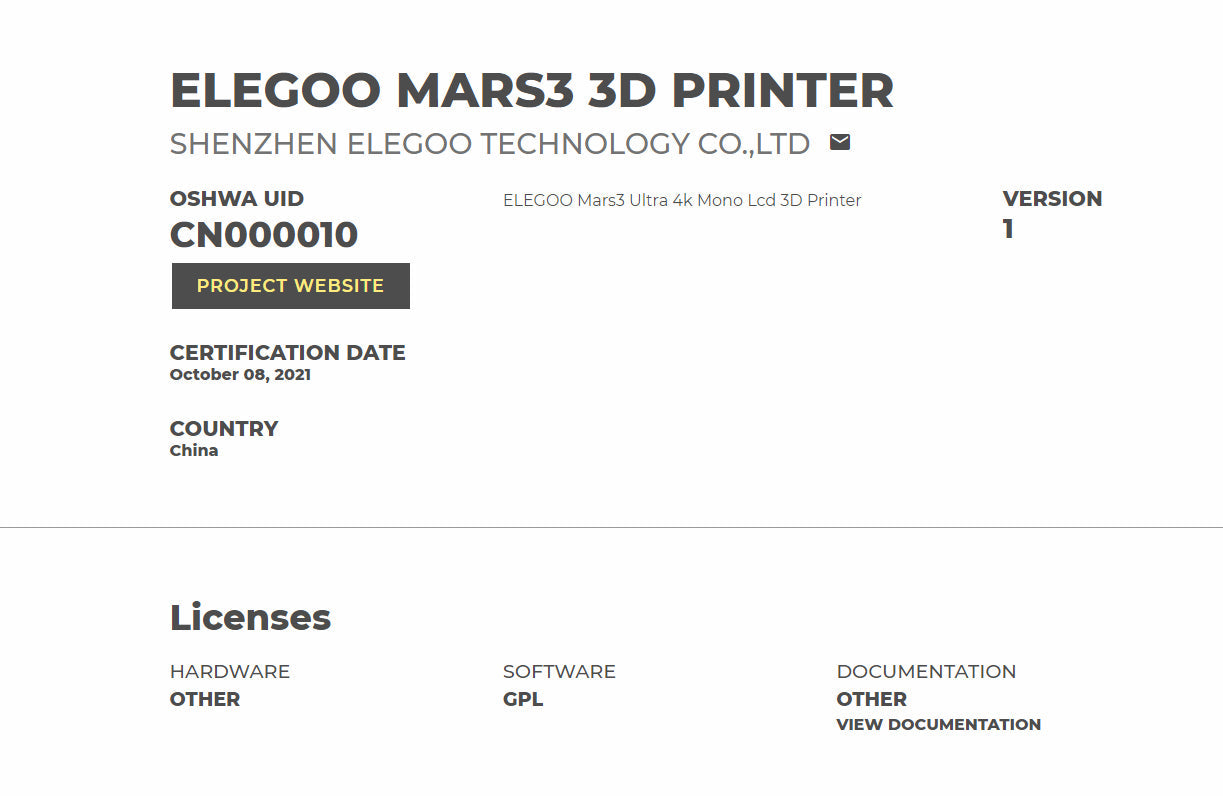Click the Licenses section heading
Screen dimensions: 1223x796
tap(250, 618)
